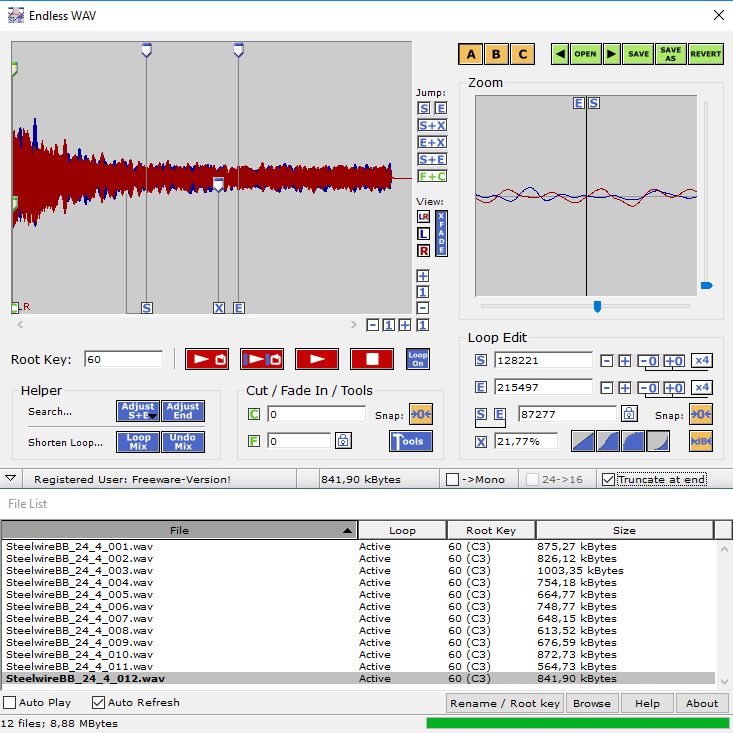Stop playback
Viewport: 733px width, 733px height.
pyautogui.click(x=372, y=359)
